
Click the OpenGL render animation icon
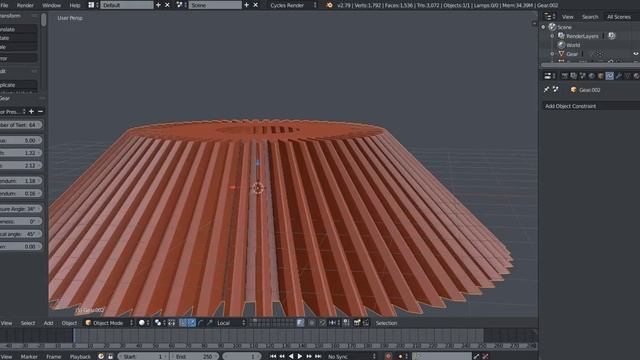point(366,323)
